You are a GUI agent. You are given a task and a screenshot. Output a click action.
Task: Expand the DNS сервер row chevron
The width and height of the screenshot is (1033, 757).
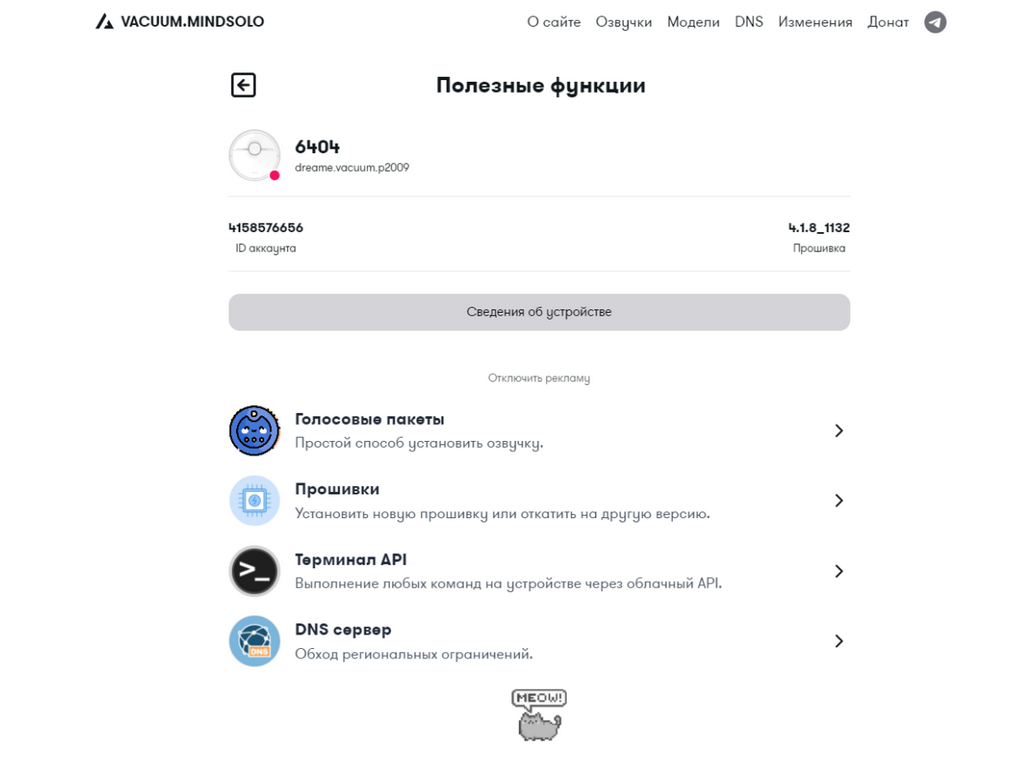(838, 640)
